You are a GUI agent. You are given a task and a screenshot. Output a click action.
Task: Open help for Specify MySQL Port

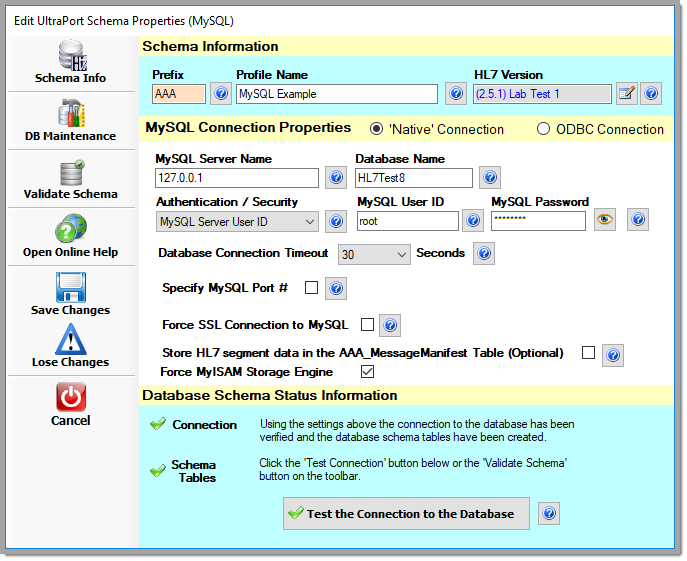336,288
